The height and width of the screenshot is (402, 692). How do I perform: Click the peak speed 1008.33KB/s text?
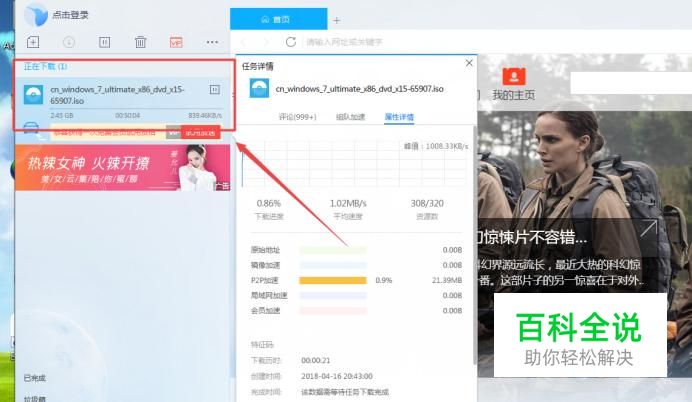pyautogui.click(x=436, y=146)
